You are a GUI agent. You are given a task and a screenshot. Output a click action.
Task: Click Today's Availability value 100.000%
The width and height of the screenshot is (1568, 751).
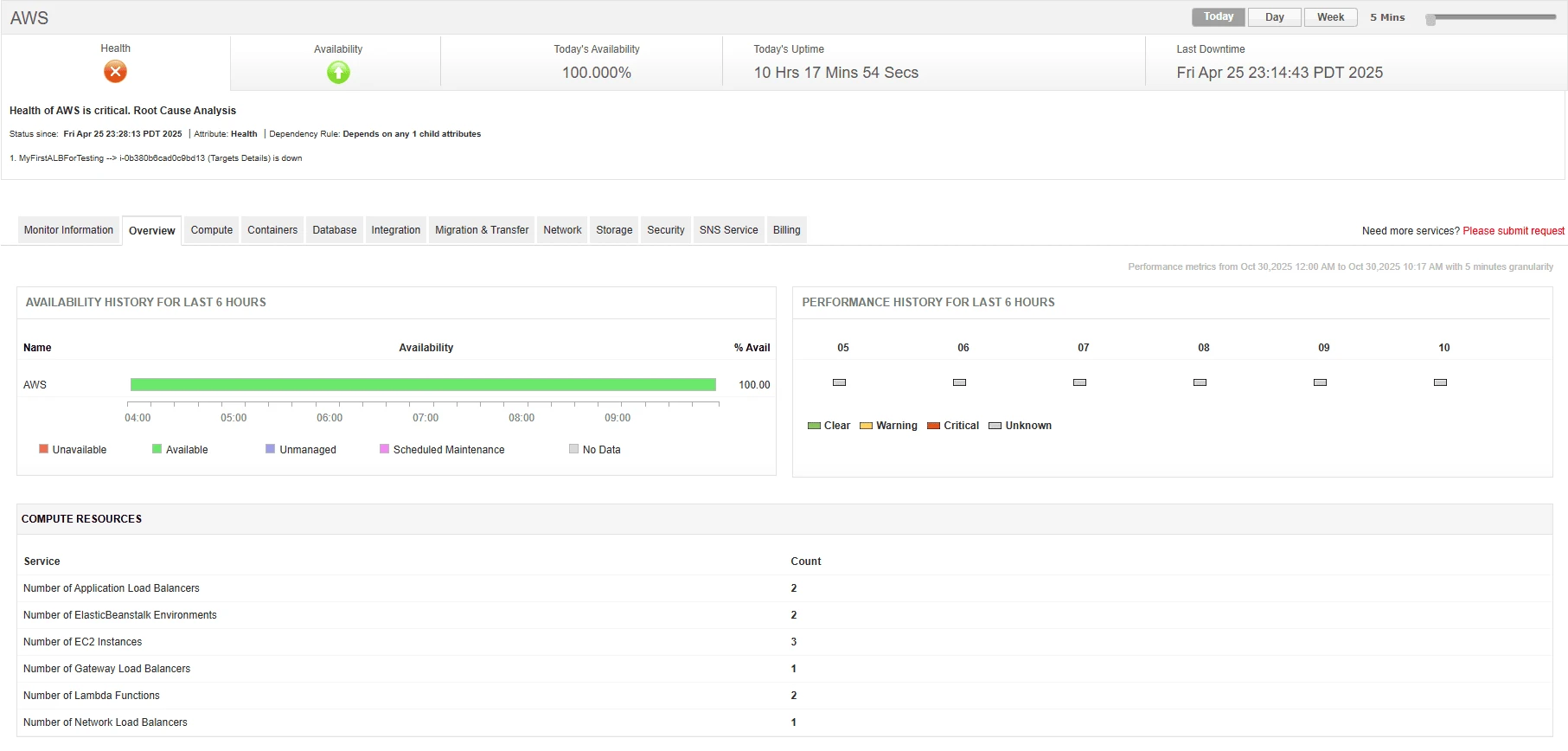point(597,73)
